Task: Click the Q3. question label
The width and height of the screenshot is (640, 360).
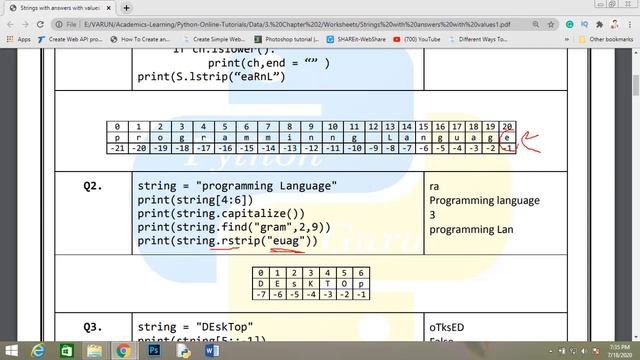Action: click(x=93, y=327)
